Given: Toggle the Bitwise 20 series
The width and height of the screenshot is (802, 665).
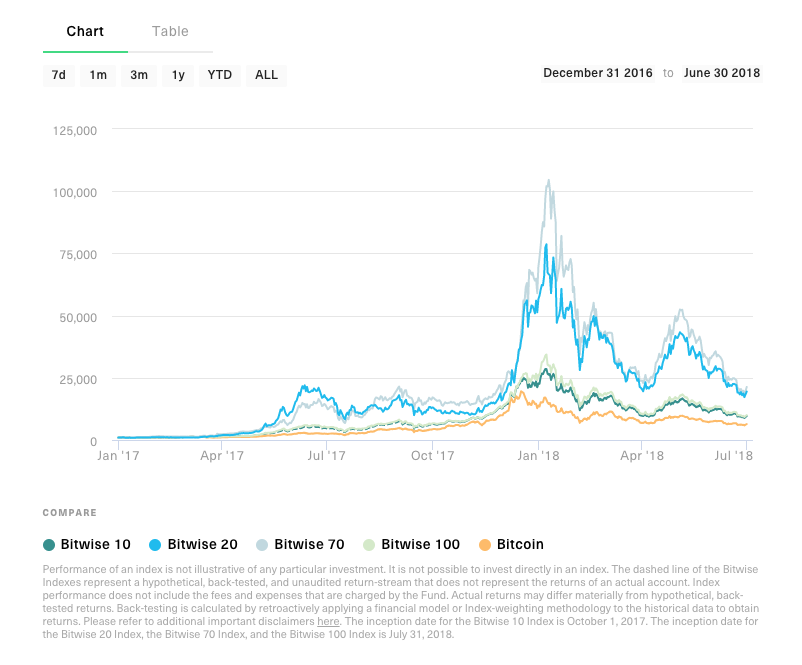Looking at the screenshot, I should (203, 544).
